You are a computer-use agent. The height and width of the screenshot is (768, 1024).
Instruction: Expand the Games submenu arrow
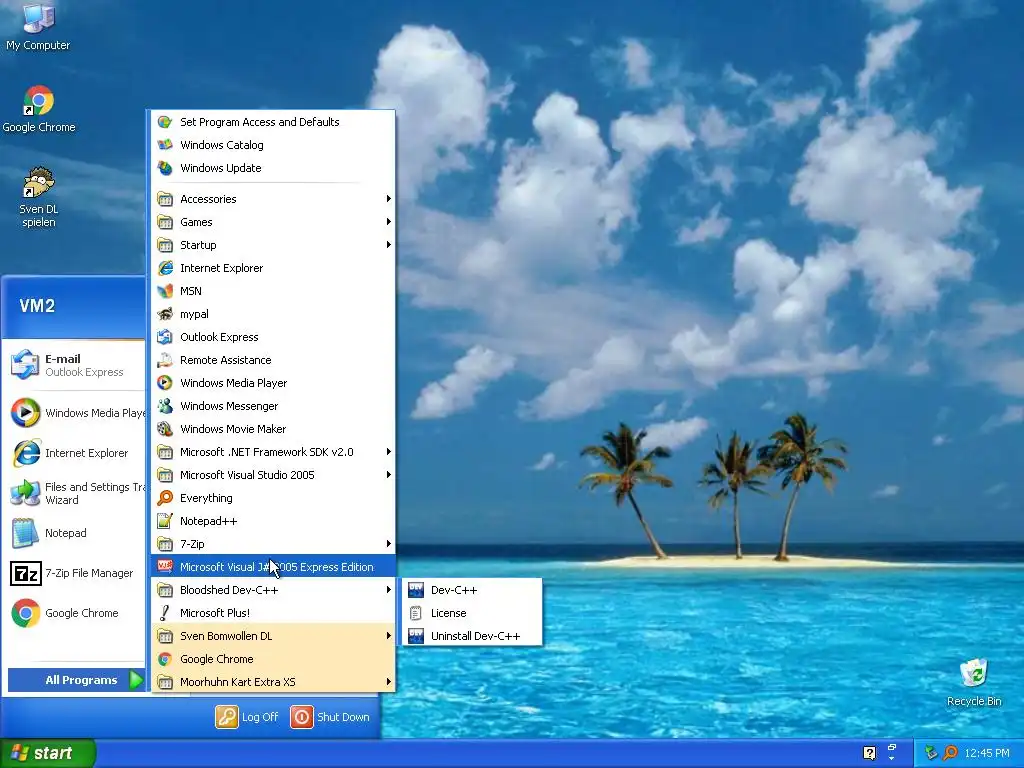(x=389, y=221)
